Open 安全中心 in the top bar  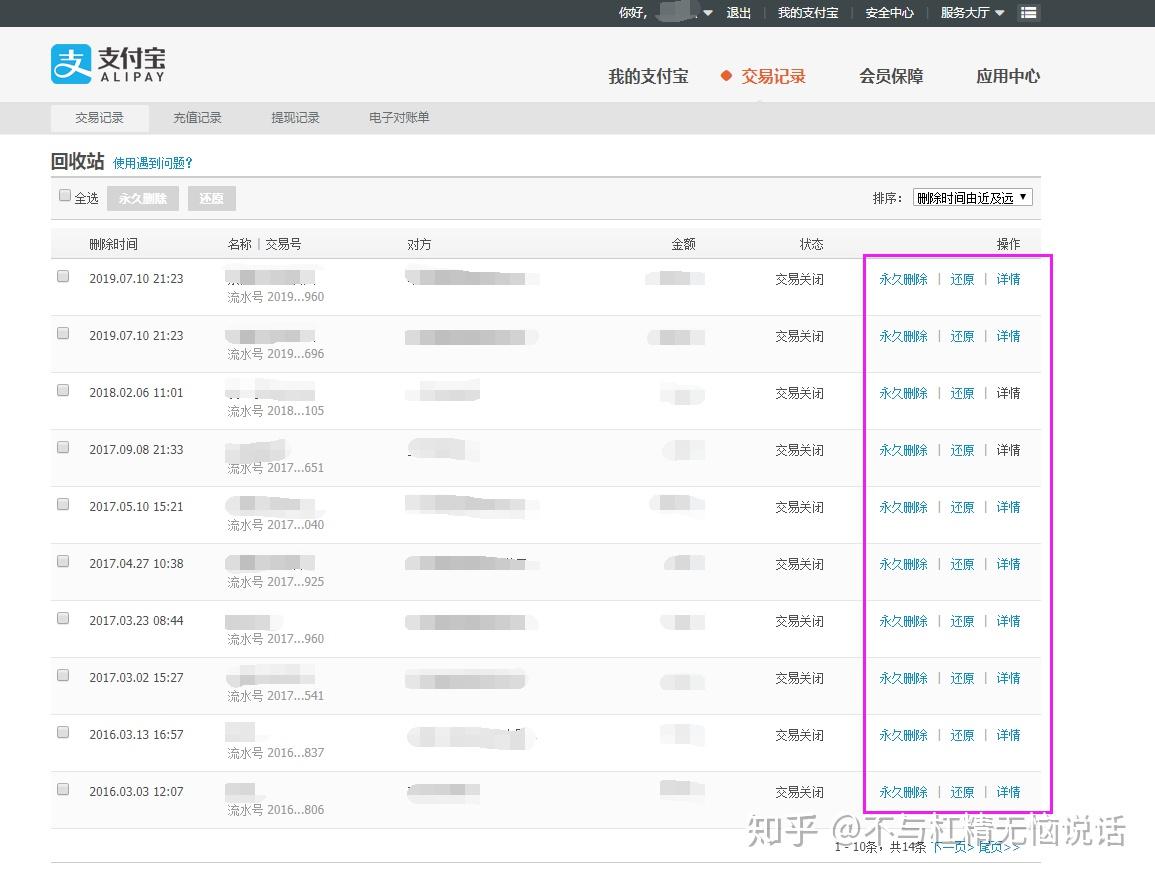889,13
